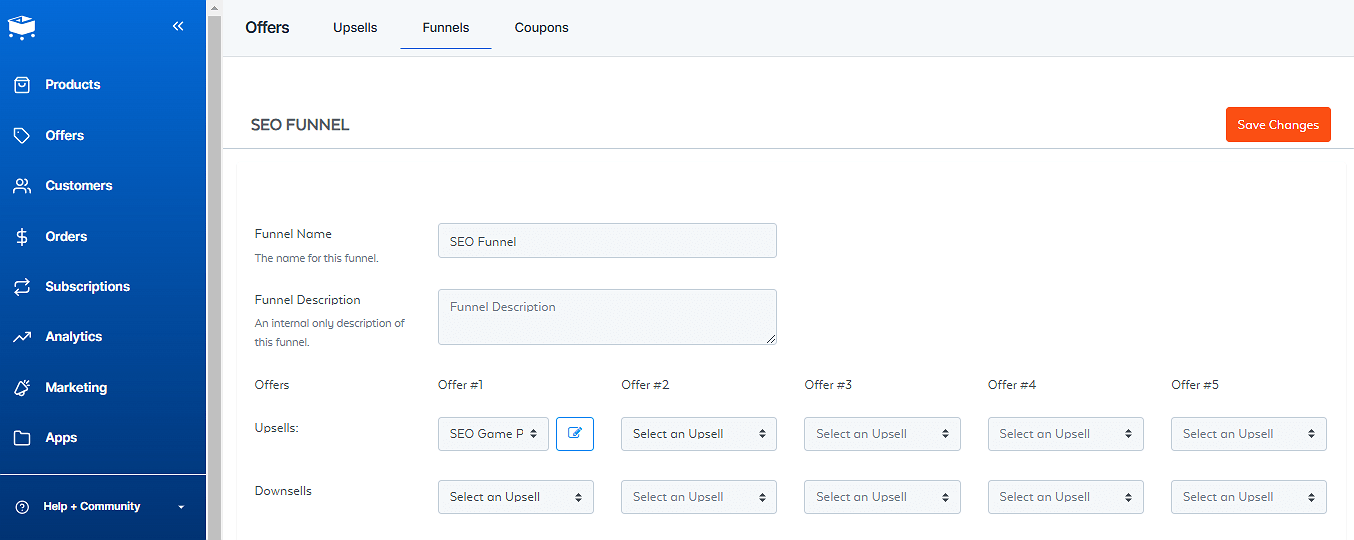The width and height of the screenshot is (1354, 540).
Task: Click the ThriveCart logo icon
Action: tap(22, 27)
